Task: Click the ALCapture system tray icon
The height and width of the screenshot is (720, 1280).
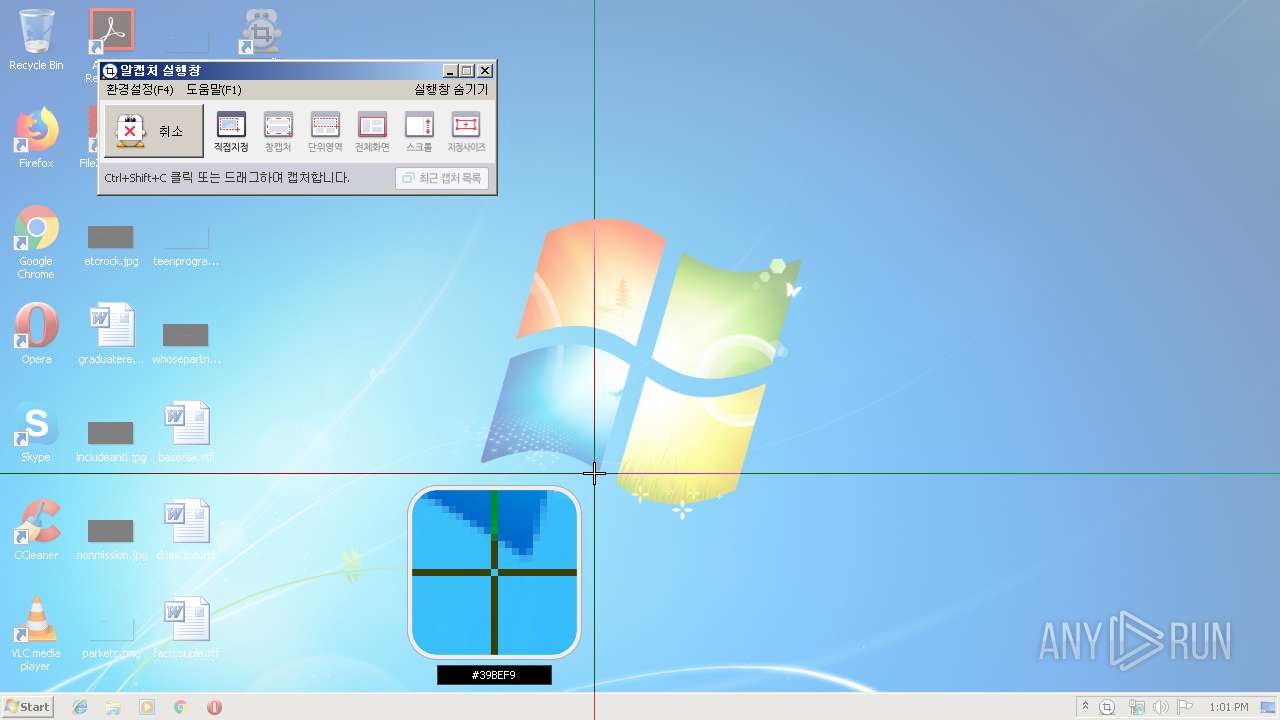Action: coord(1107,707)
